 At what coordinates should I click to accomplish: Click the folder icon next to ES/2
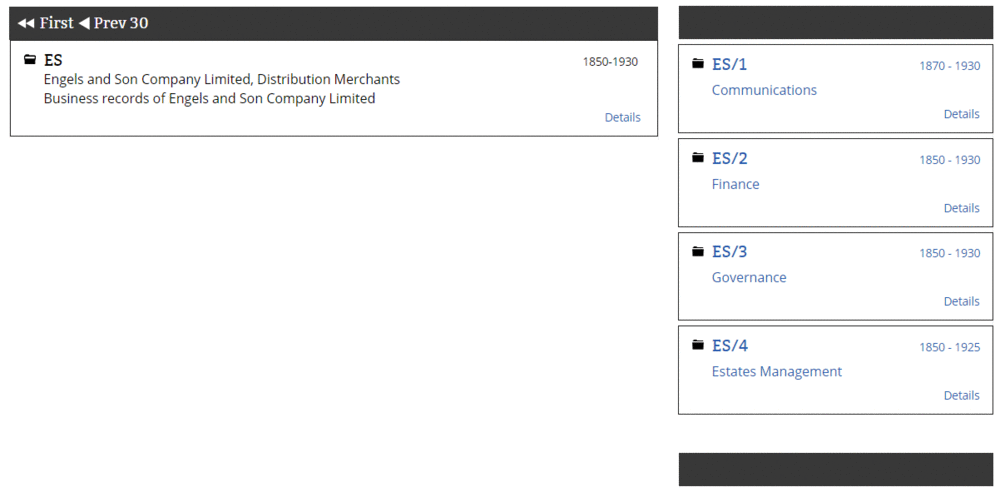(698, 158)
